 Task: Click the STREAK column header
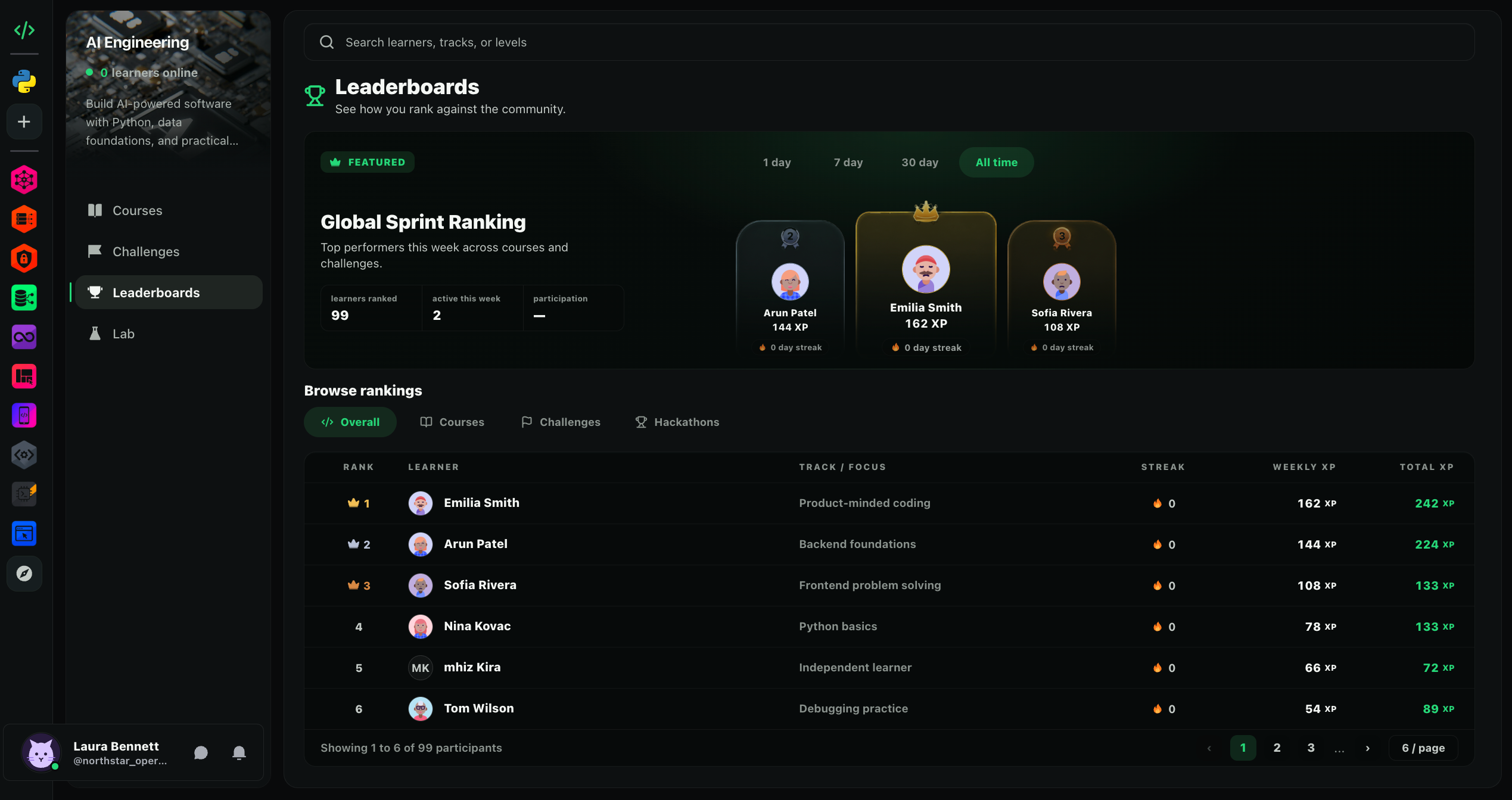point(1163,467)
